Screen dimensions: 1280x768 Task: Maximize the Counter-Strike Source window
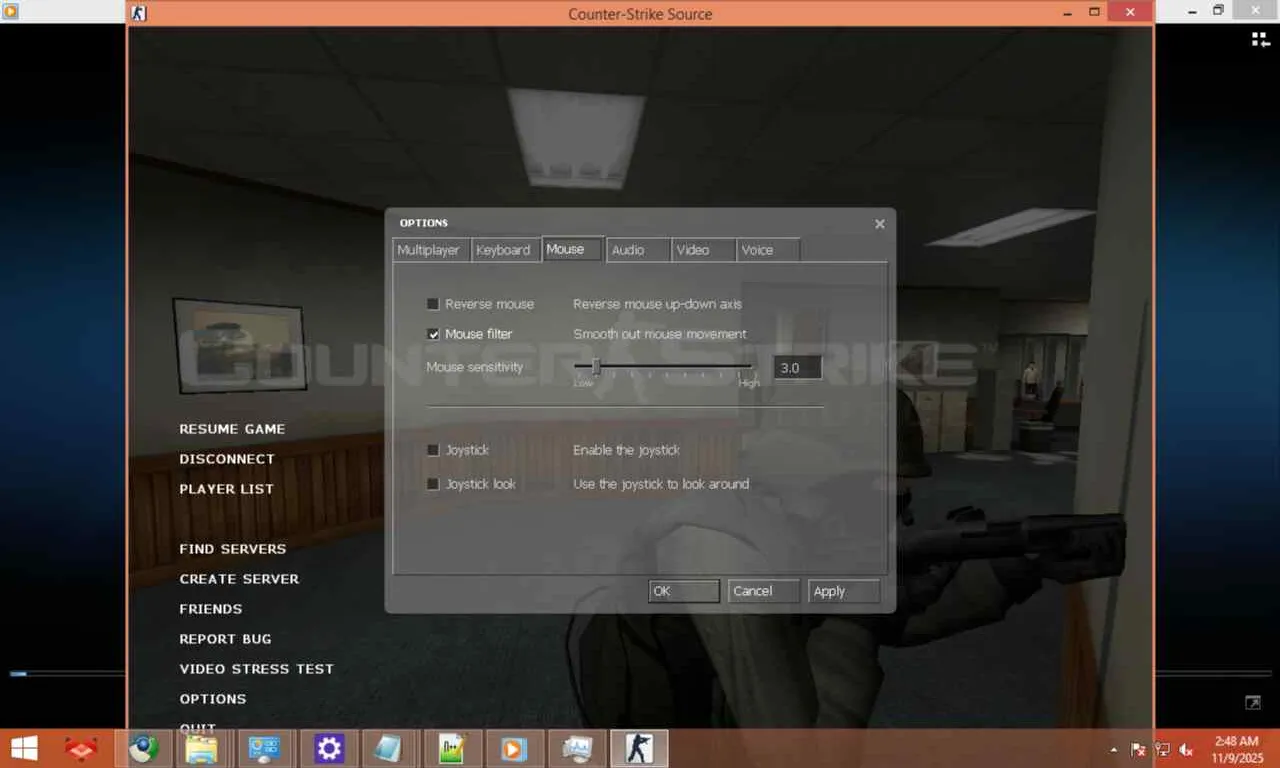pos(1095,13)
